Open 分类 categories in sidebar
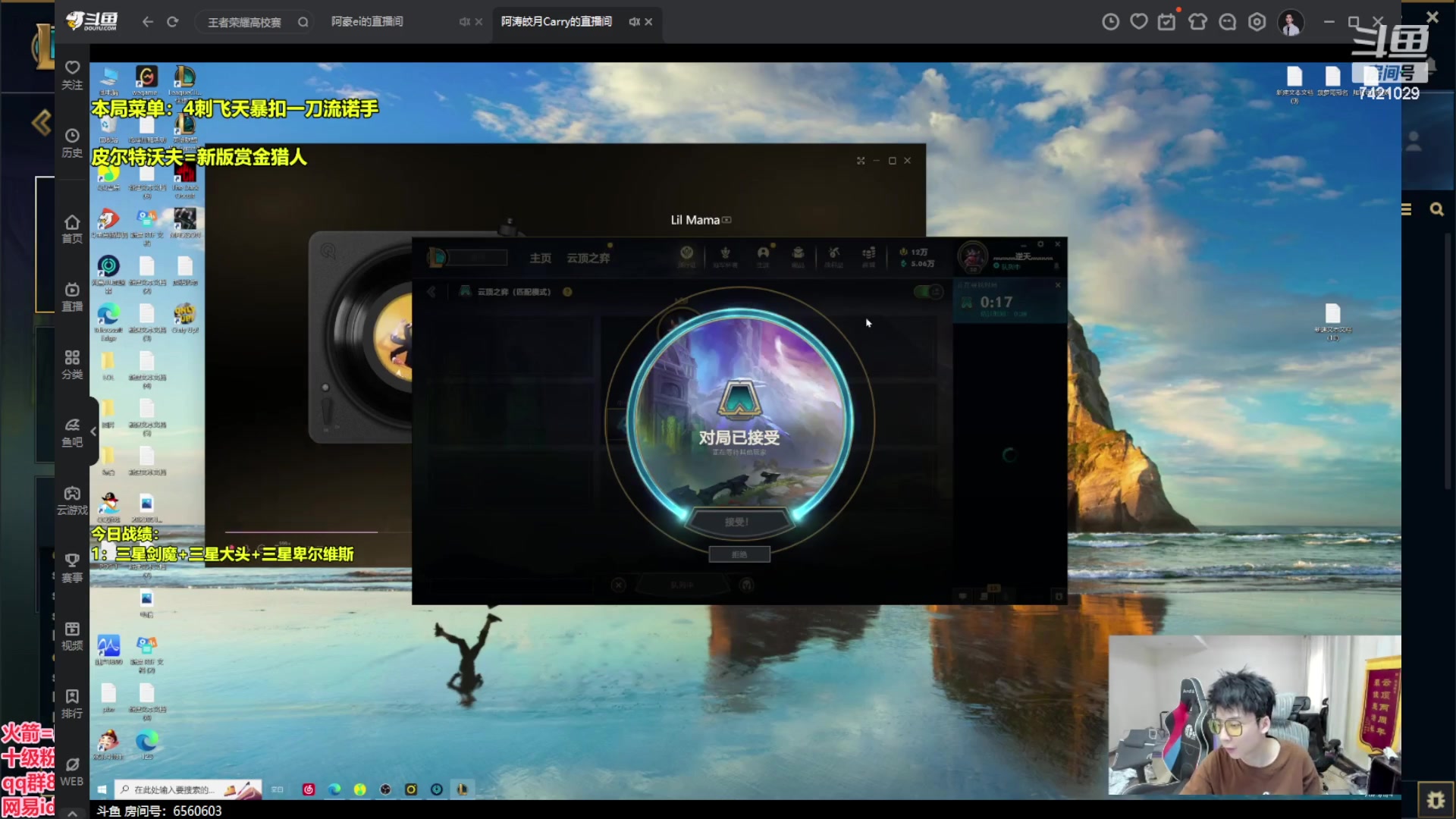 tap(72, 365)
